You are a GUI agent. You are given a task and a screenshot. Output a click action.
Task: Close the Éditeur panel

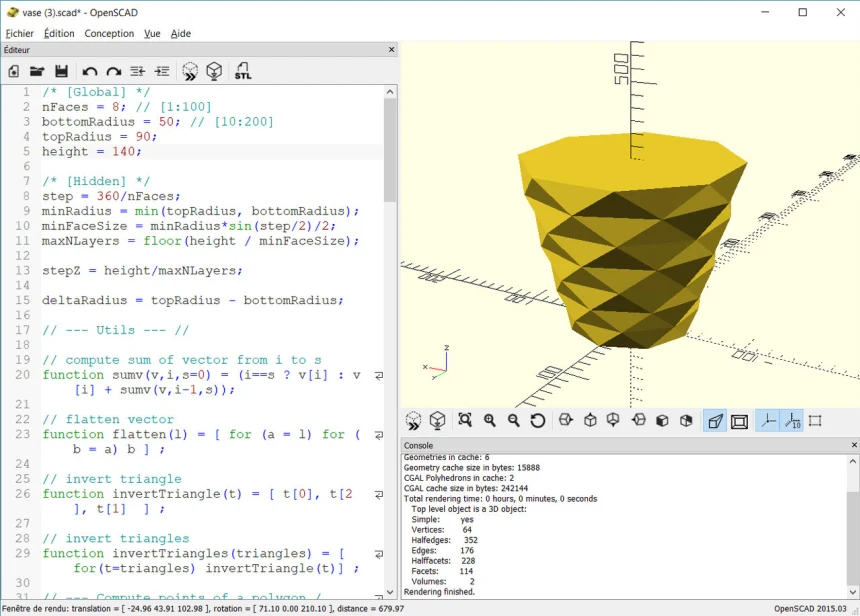391,49
